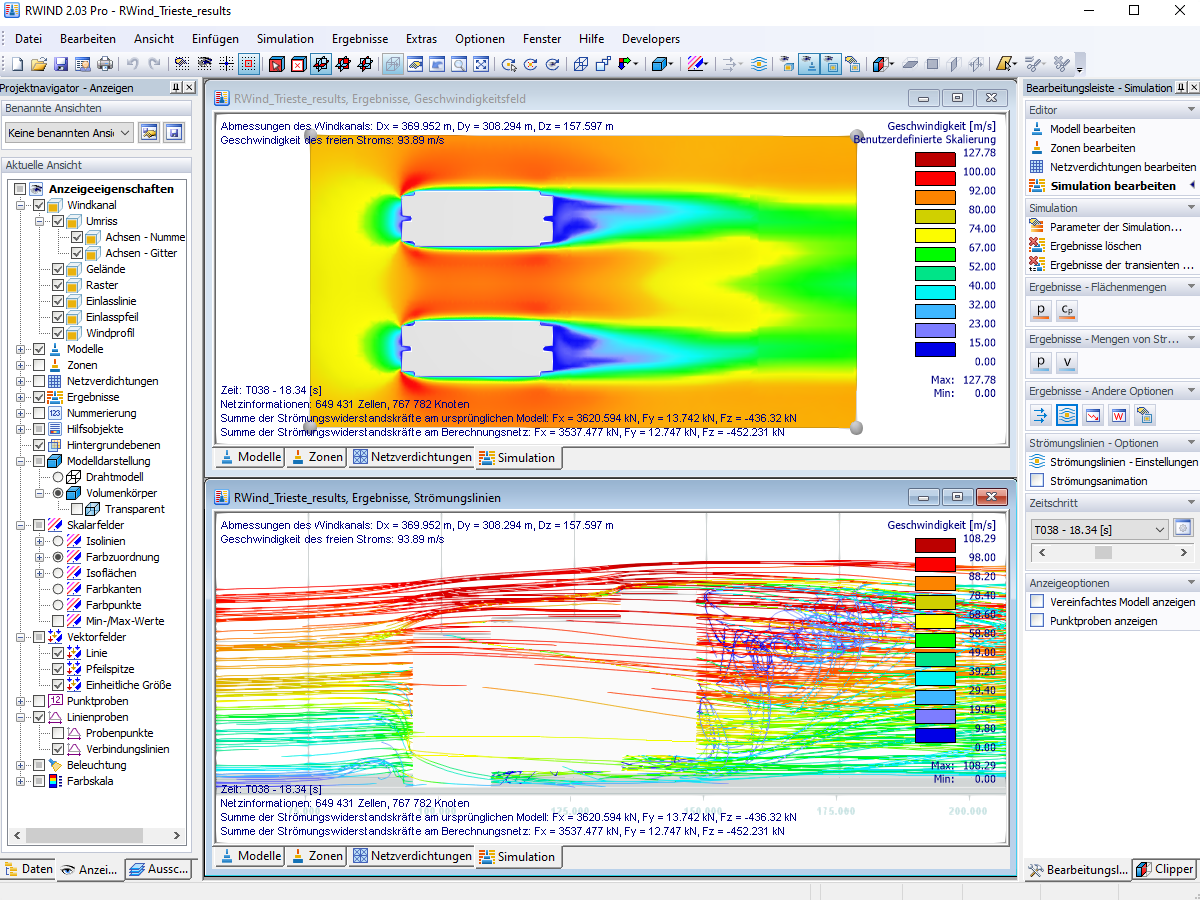Click the 15.00 blue legend swatch in top window

[935, 349]
